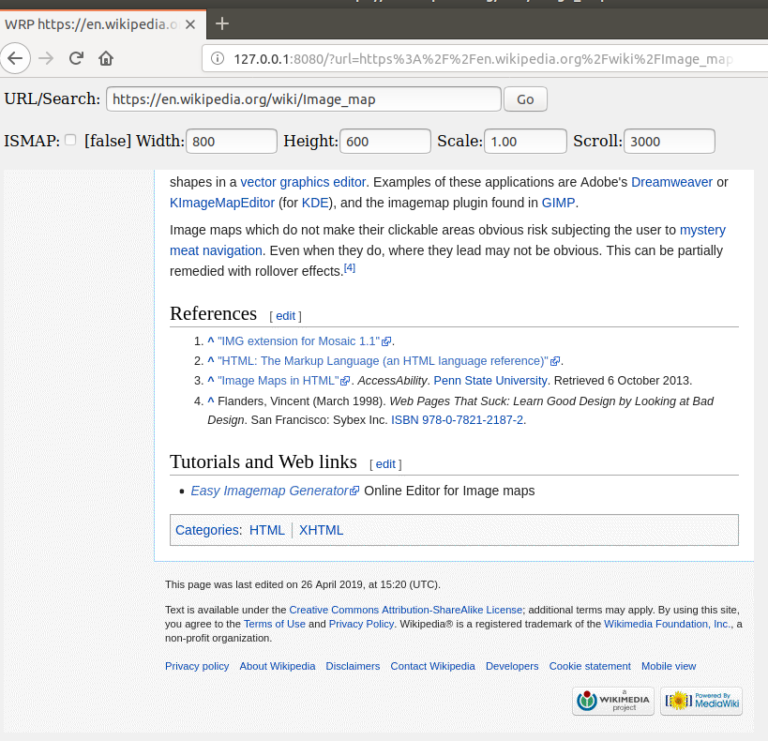Open the Dreamweaver link
The height and width of the screenshot is (741, 768).
672,182
